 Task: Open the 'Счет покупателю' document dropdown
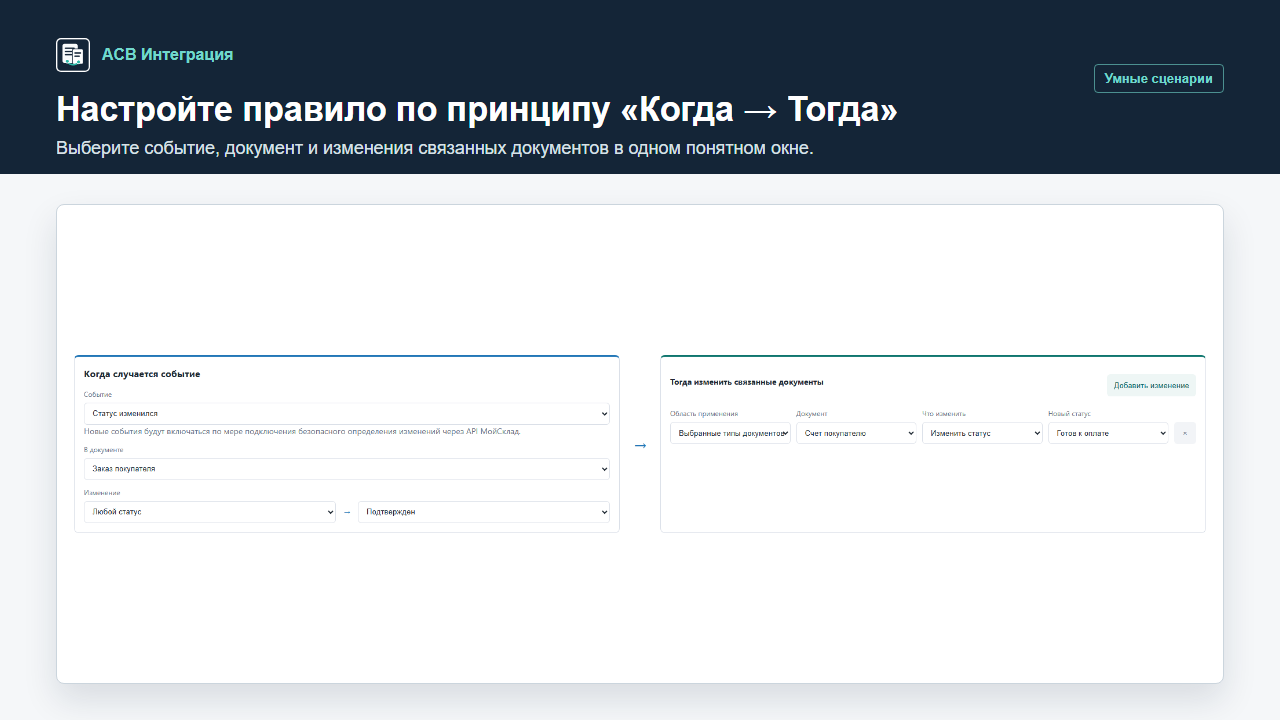pyautogui.click(x=856, y=433)
